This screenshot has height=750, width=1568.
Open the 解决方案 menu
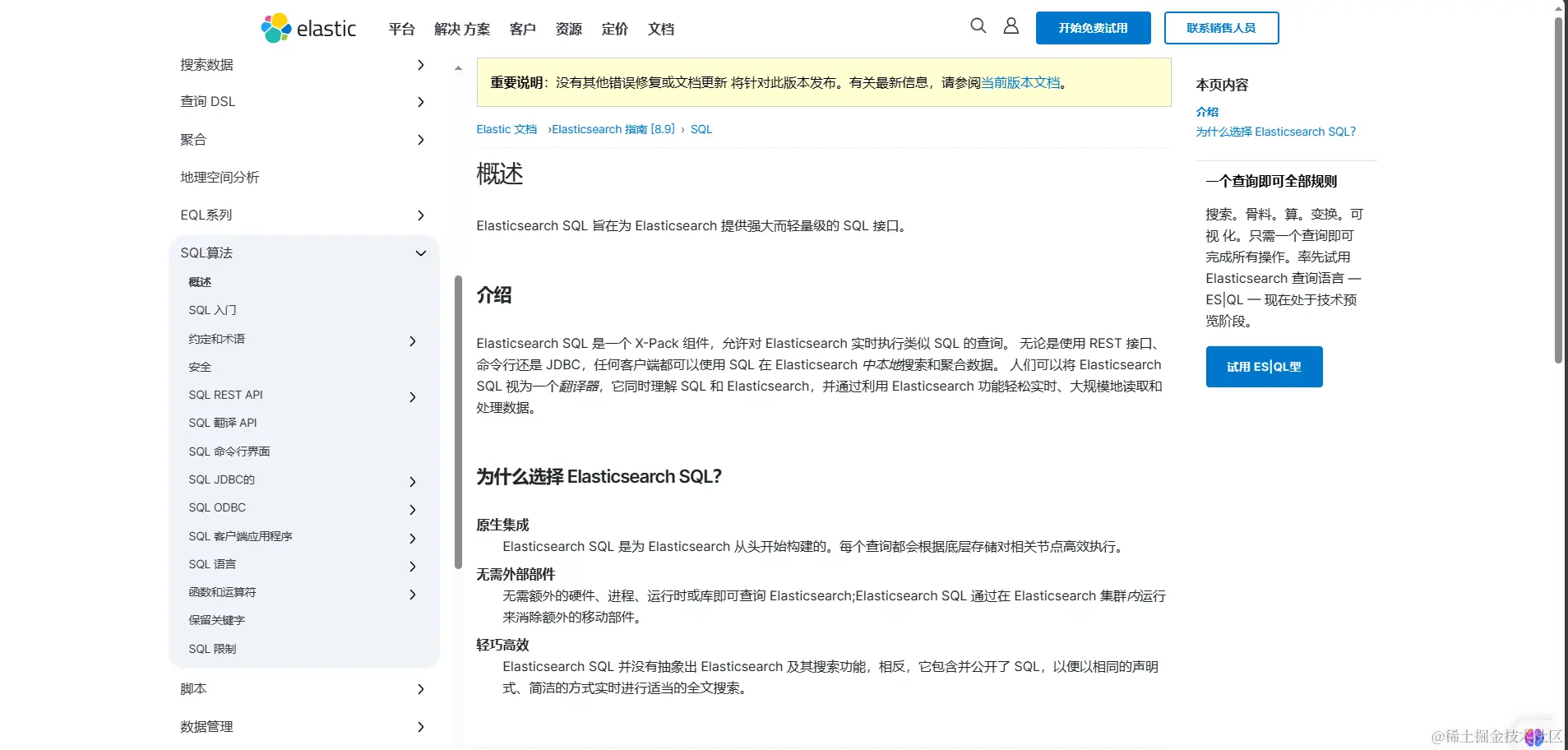pyautogui.click(x=462, y=29)
